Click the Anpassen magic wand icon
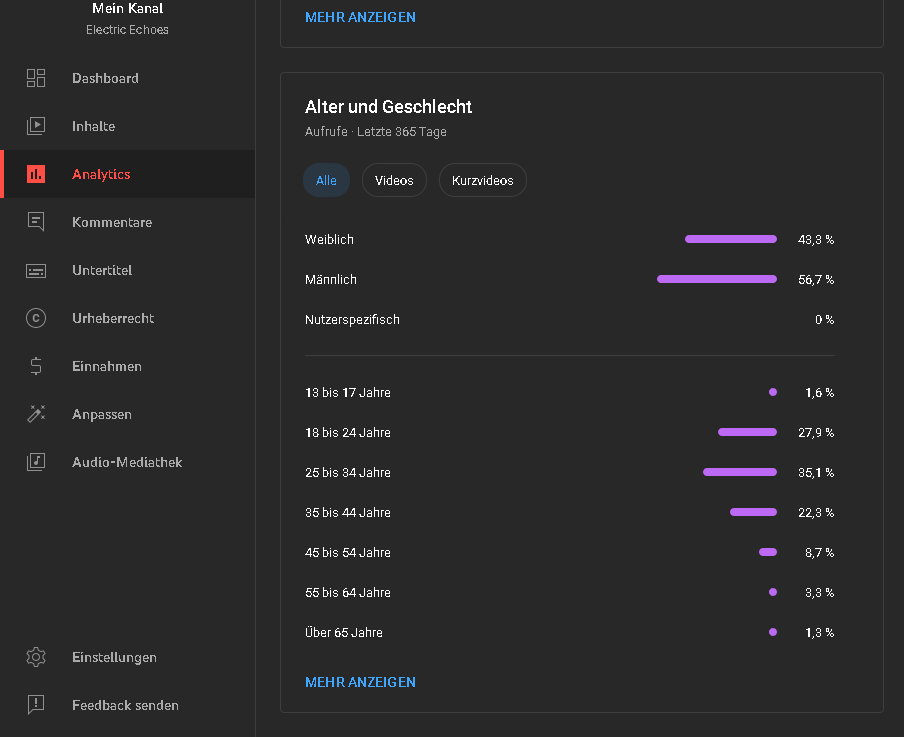Viewport: 904px width, 737px height. click(36, 414)
